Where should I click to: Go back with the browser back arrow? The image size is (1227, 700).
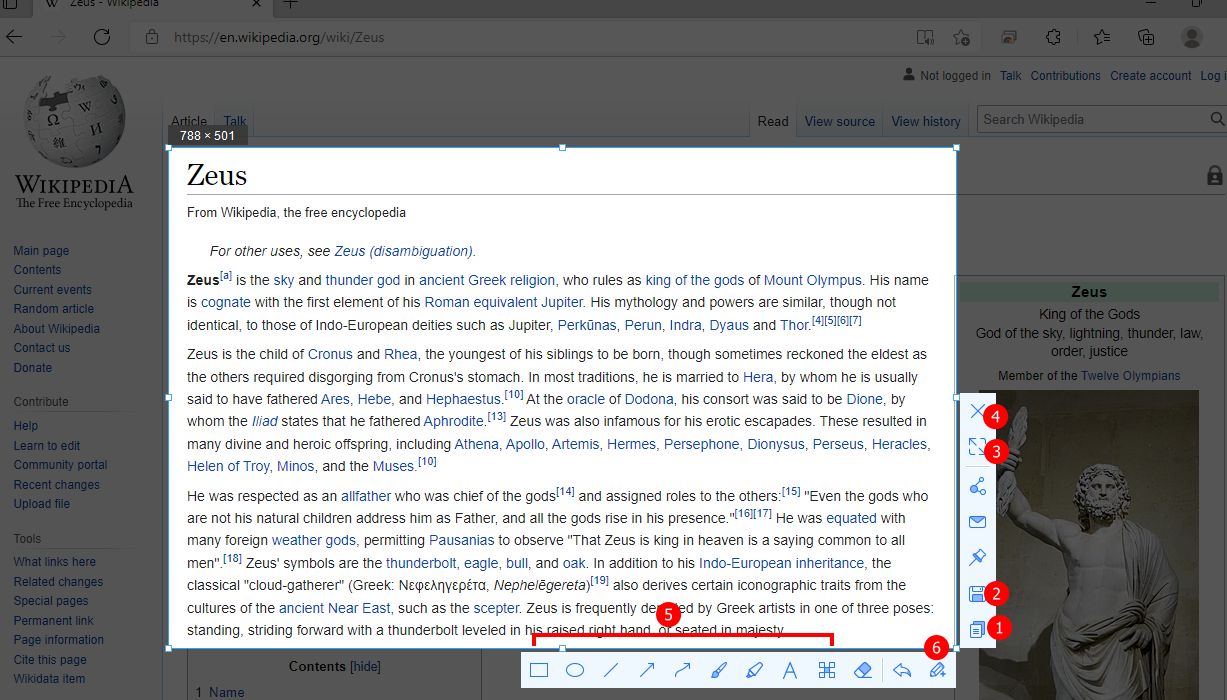[14, 37]
